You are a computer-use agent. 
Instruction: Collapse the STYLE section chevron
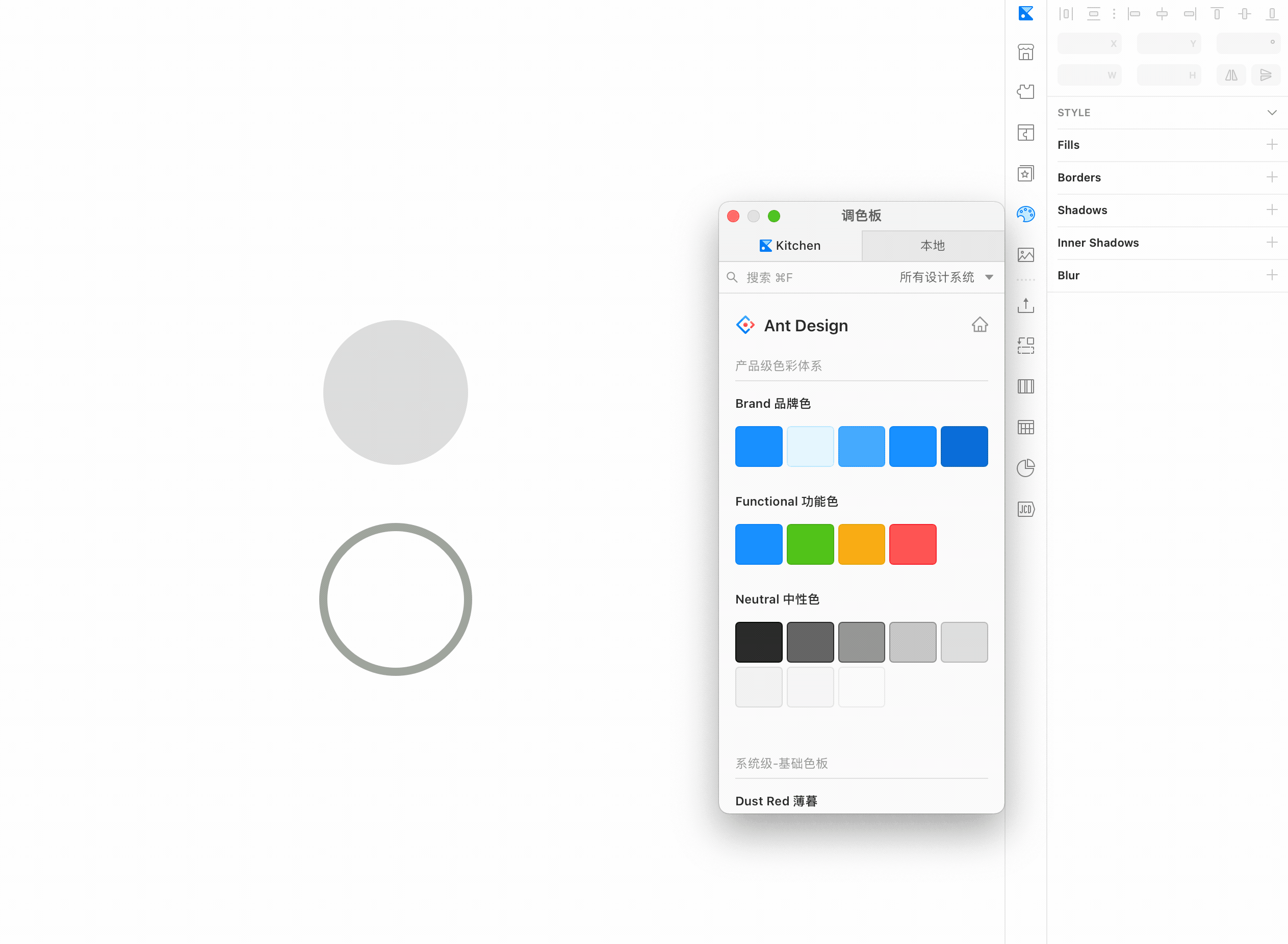1271,113
